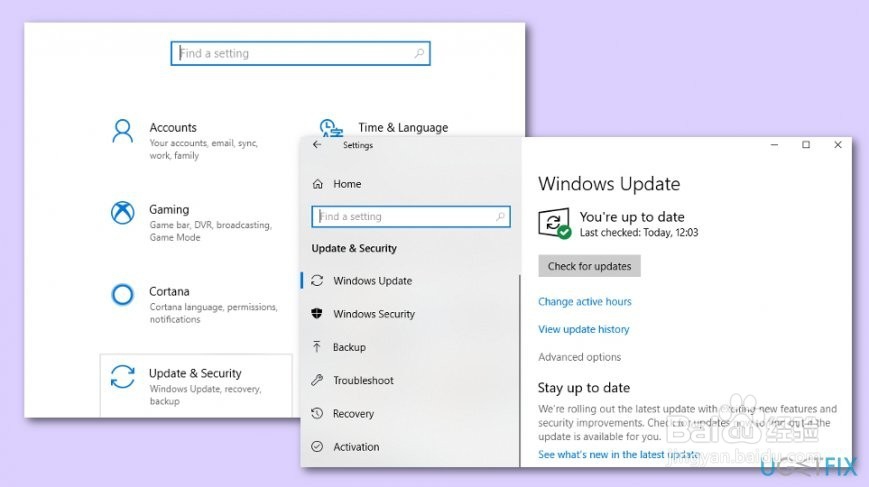Click the Time & Language icon
Image resolution: width=869 pixels, height=487 pixels.
coord(331,128)
